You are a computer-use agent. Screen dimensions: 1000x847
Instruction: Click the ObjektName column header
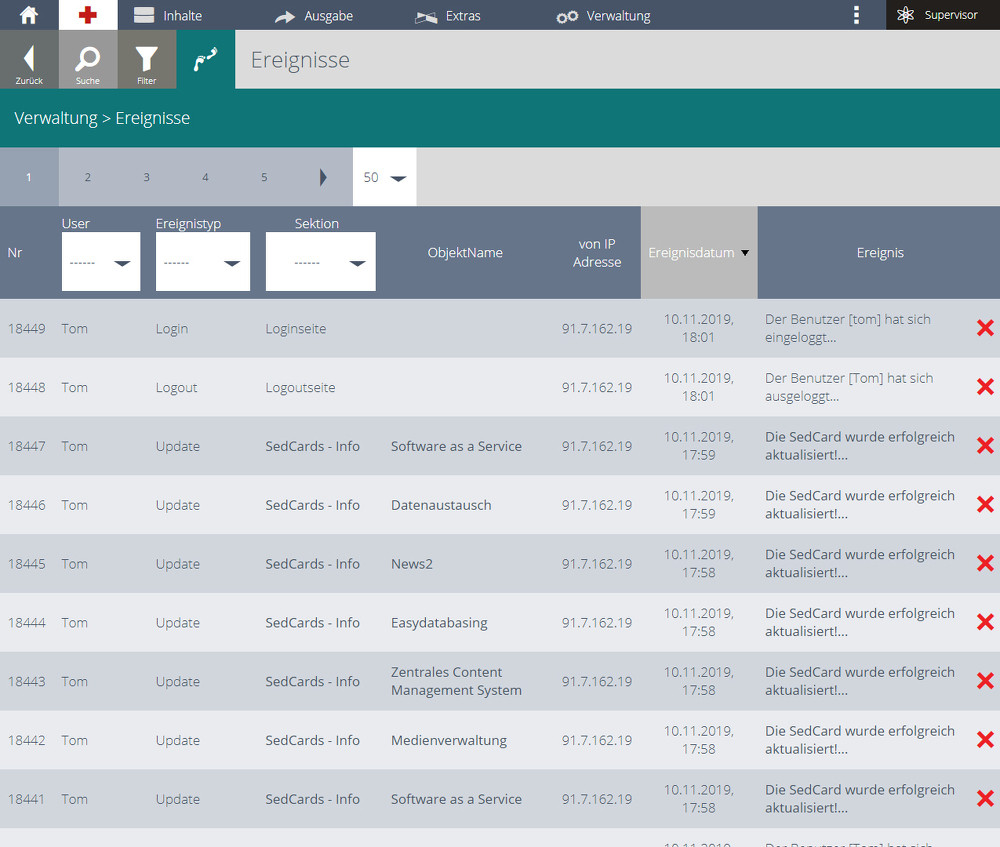click(x=465, y=253)
